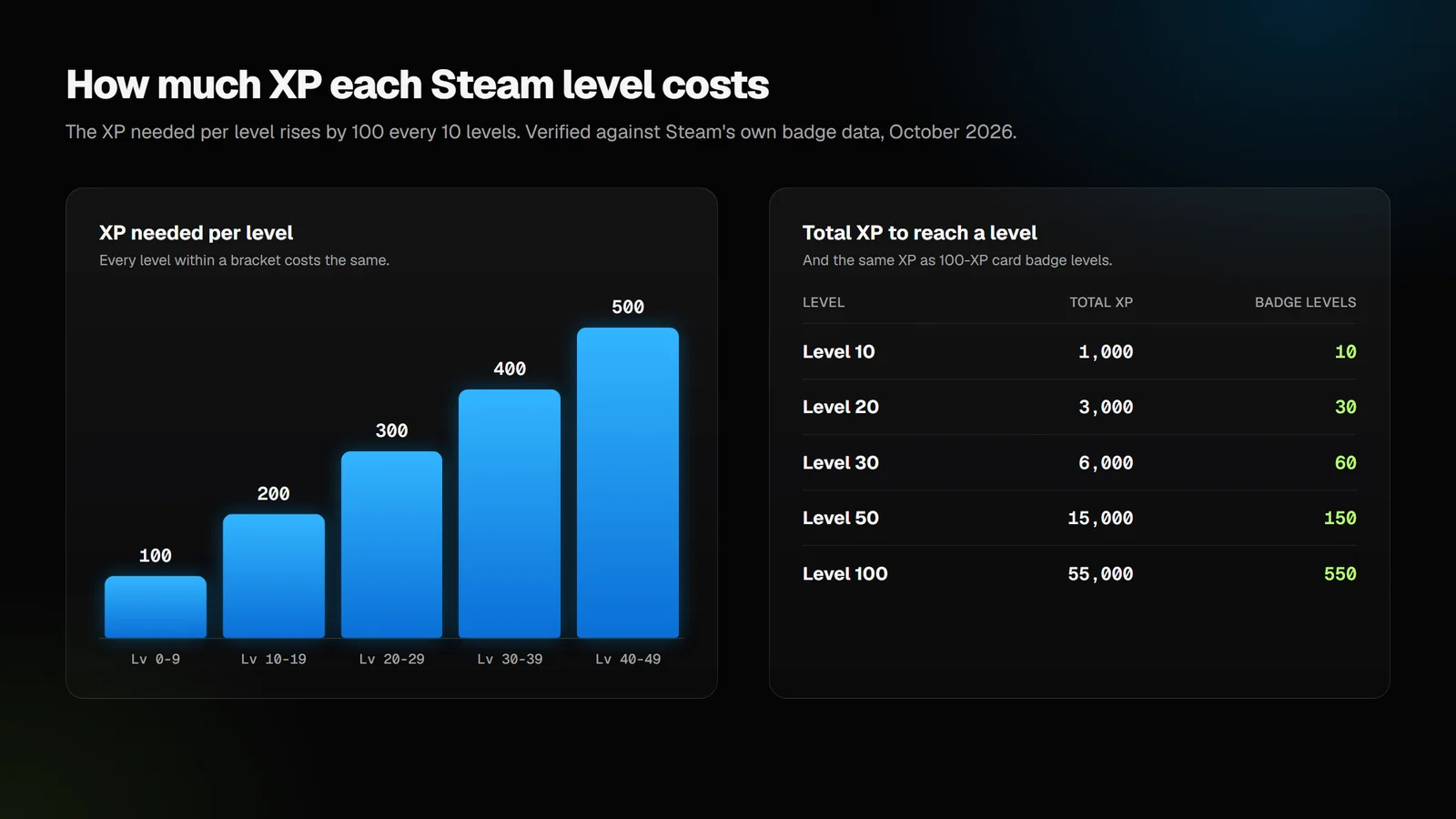Click the TOTAL XP column header
The height and width of the screenshot is (819, 1456).
(x=1101, y=302)
